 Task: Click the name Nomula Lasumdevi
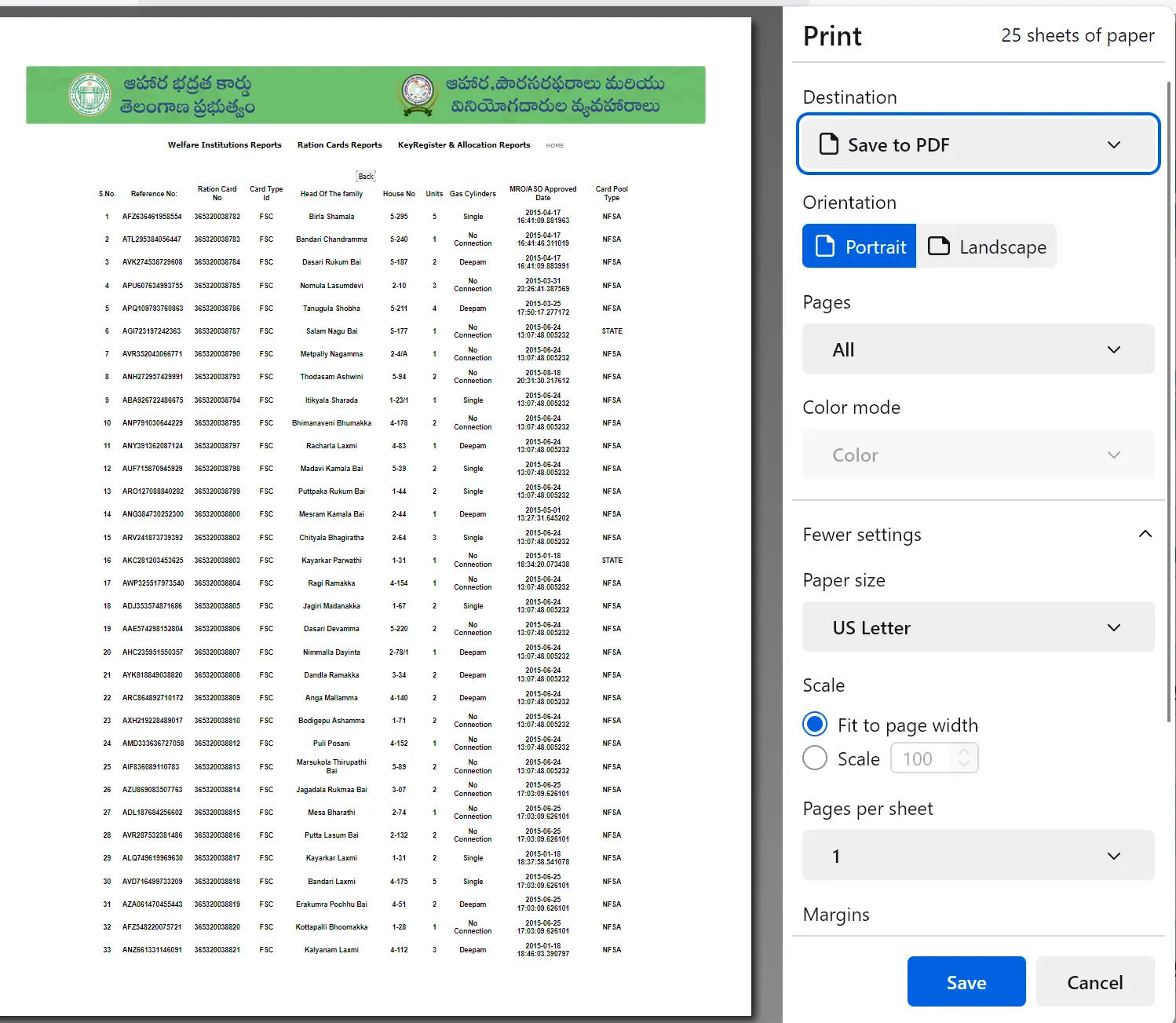[x=331, y=286]
